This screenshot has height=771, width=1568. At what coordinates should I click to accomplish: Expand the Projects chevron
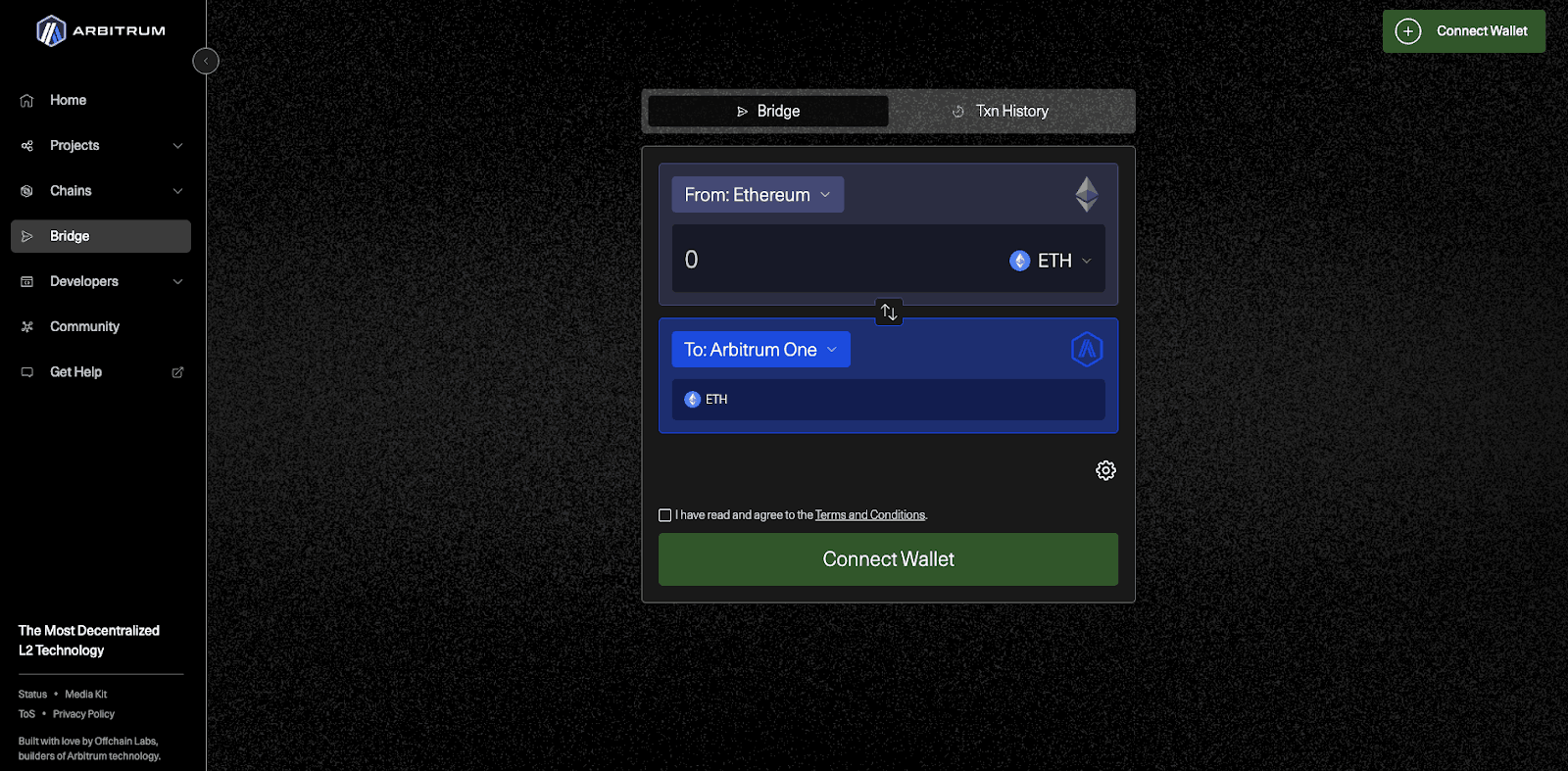tap(177, 146)
